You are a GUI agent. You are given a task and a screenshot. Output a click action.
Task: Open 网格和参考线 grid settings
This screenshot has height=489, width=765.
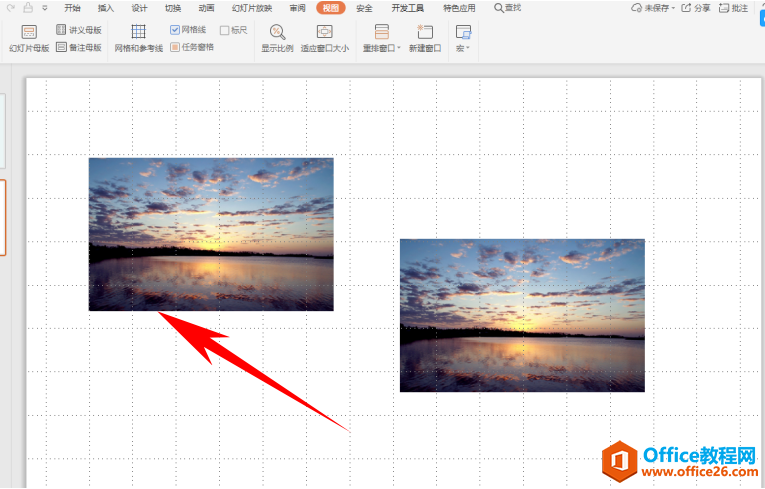click(x=138, y=38)
